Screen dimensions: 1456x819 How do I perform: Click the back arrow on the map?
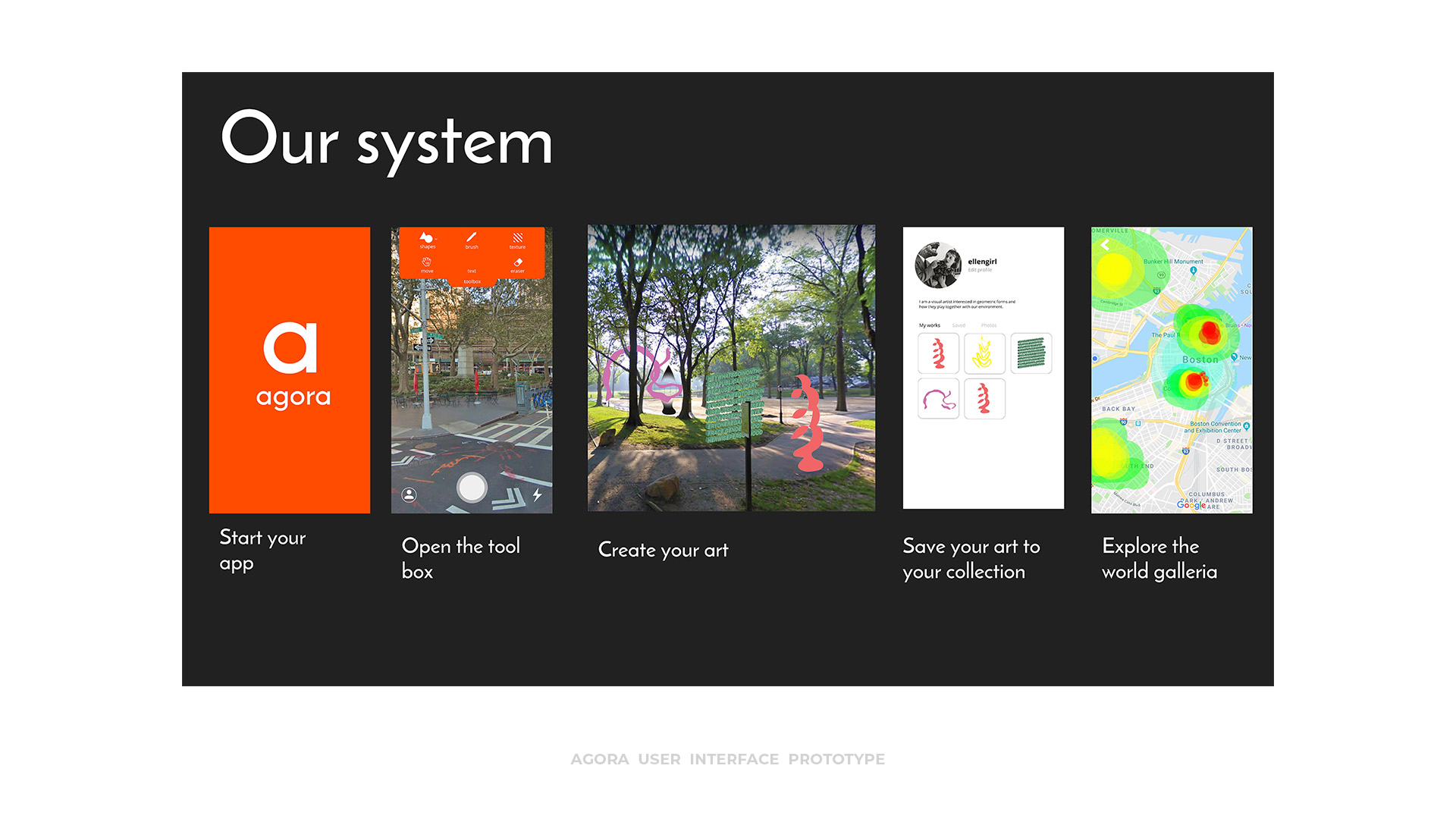[x=1105, y=245]
